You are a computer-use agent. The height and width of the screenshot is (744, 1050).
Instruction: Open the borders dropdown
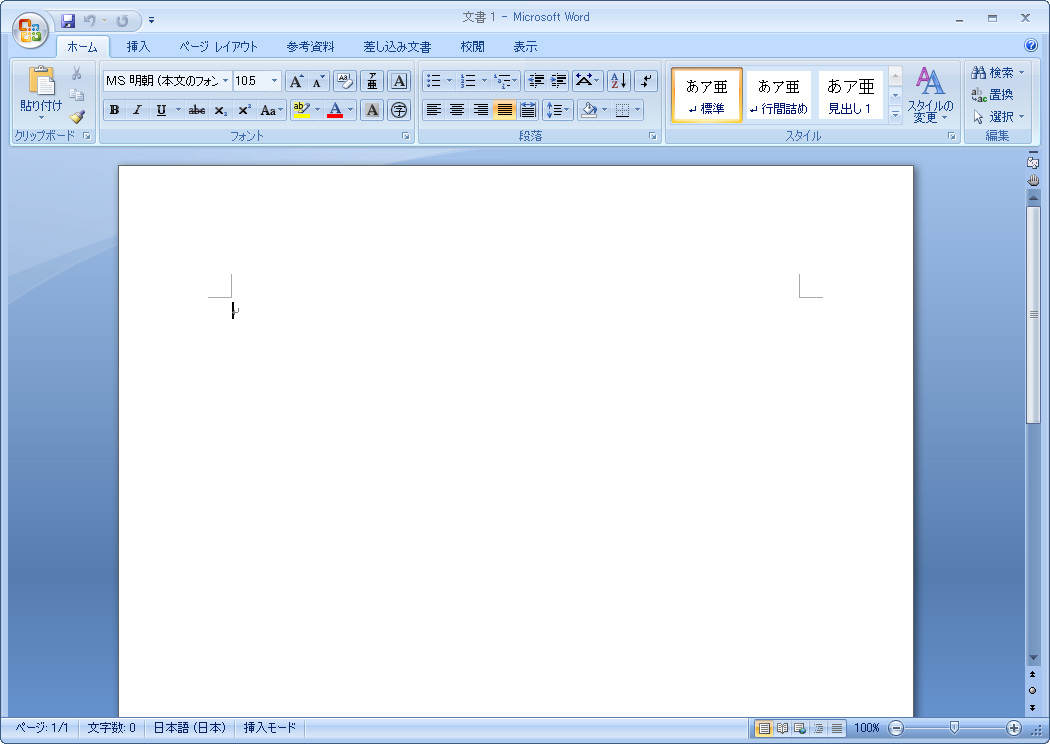coord(638,110)
